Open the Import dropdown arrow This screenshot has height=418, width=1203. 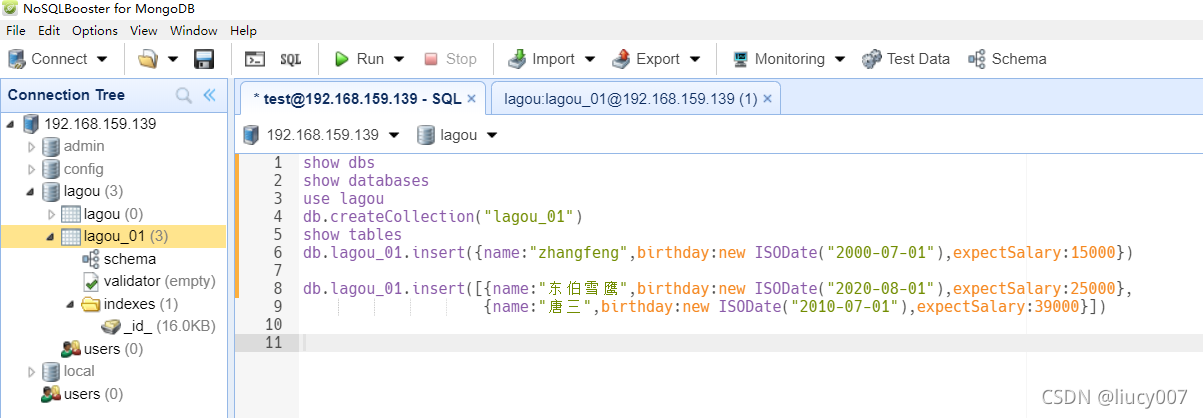[x=589, y=60]
